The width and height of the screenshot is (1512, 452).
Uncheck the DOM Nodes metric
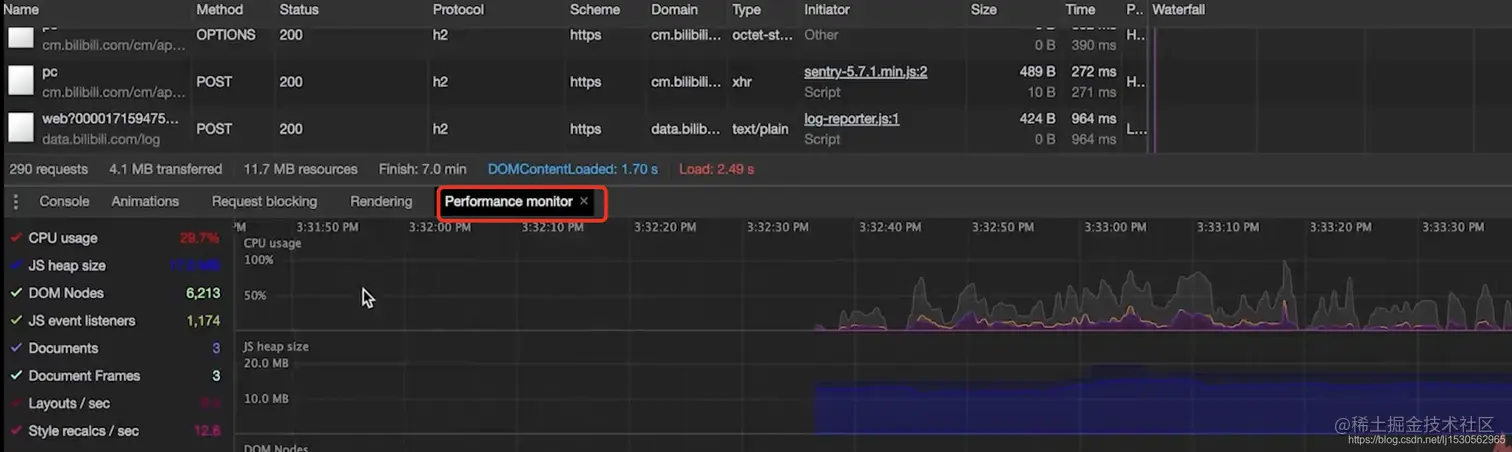tap(16, 293)
